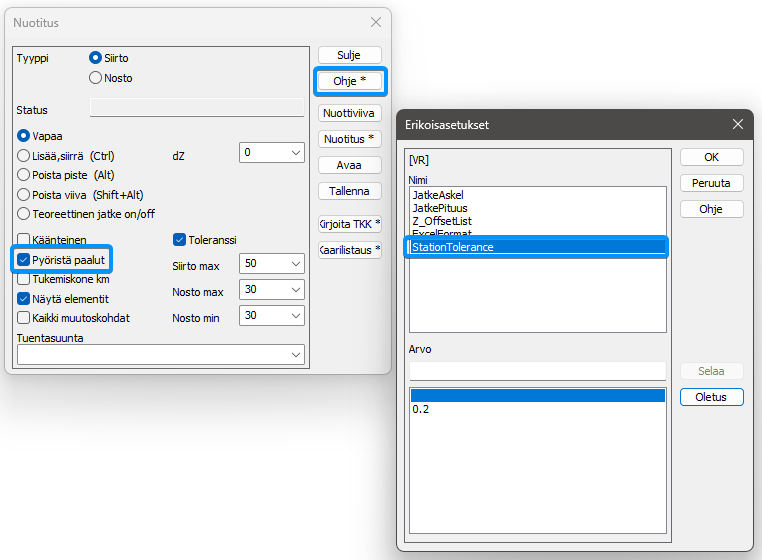
Task: Pick the 0.2 value in Arvo list
Action: (421, 410)
